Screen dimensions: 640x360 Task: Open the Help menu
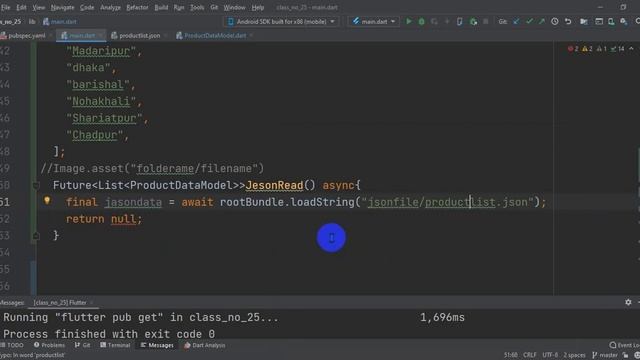click(258, 7)
